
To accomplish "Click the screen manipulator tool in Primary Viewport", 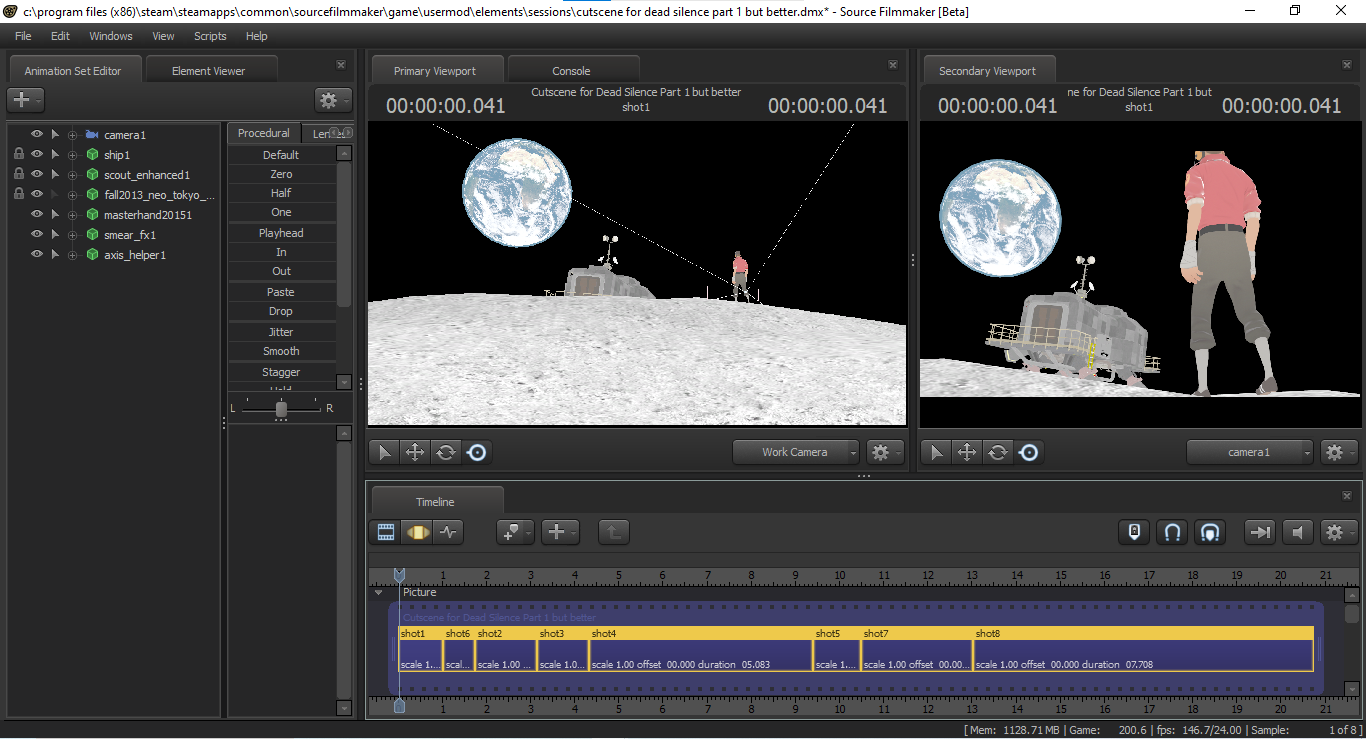I will coord(477,453).
